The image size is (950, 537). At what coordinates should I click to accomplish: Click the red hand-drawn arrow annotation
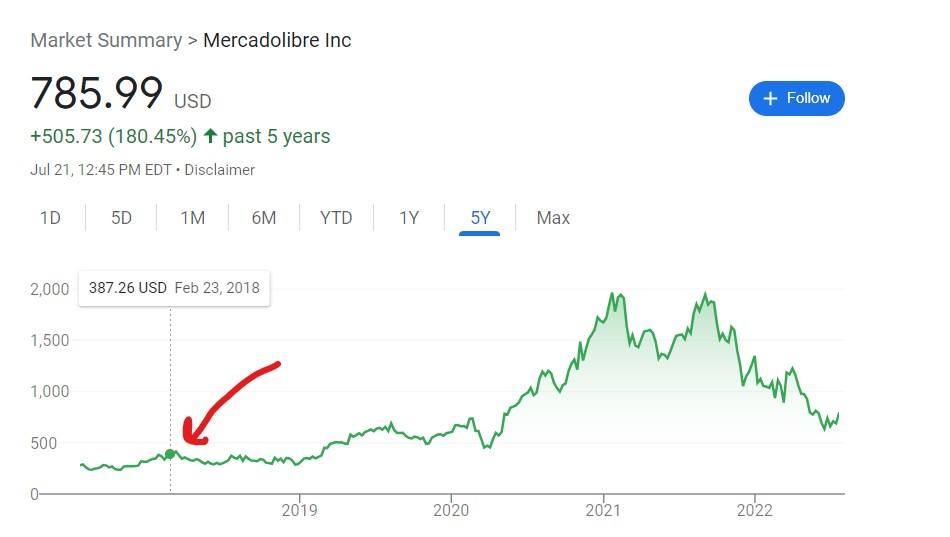(x=231, y=403)
